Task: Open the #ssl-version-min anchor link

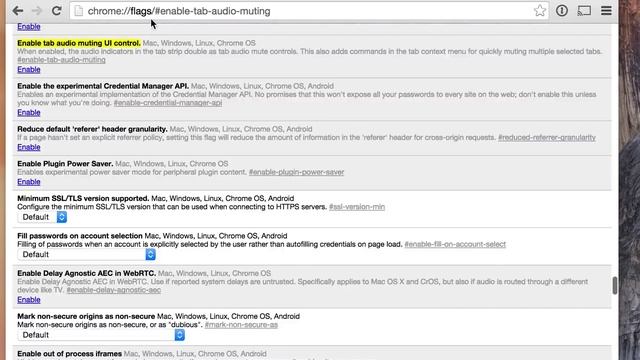Action: [357, 207]
